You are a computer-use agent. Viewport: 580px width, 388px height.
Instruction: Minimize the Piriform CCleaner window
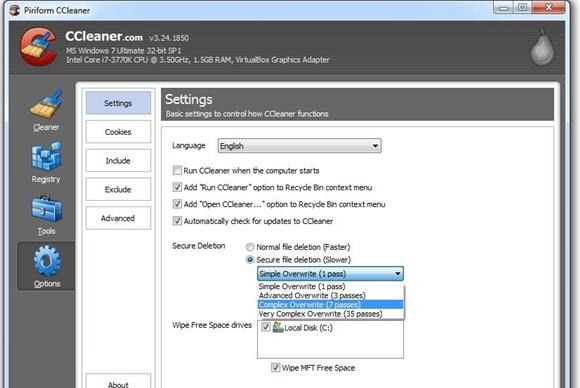coord(503,7)
